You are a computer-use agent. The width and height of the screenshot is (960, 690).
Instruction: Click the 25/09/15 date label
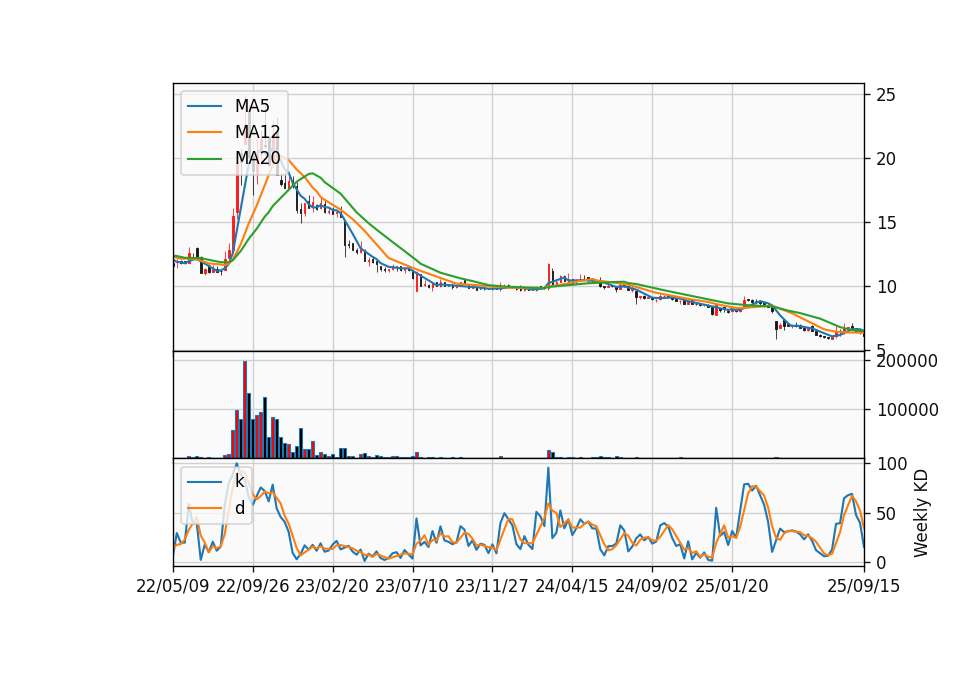pyautogui.click(x=864, y=586)
